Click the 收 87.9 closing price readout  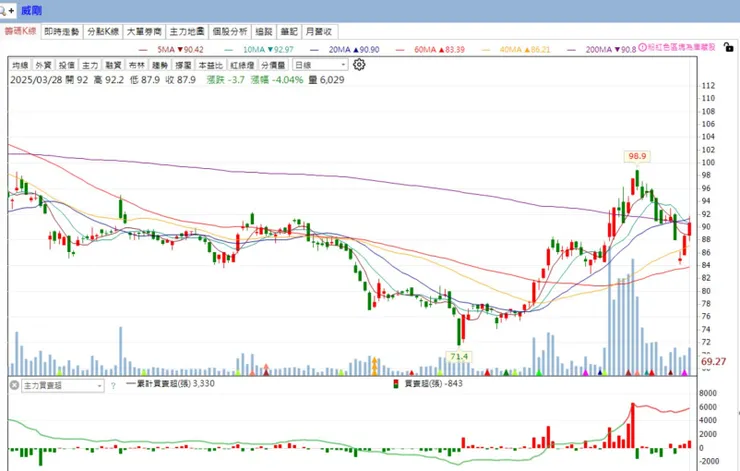[181, 80]
